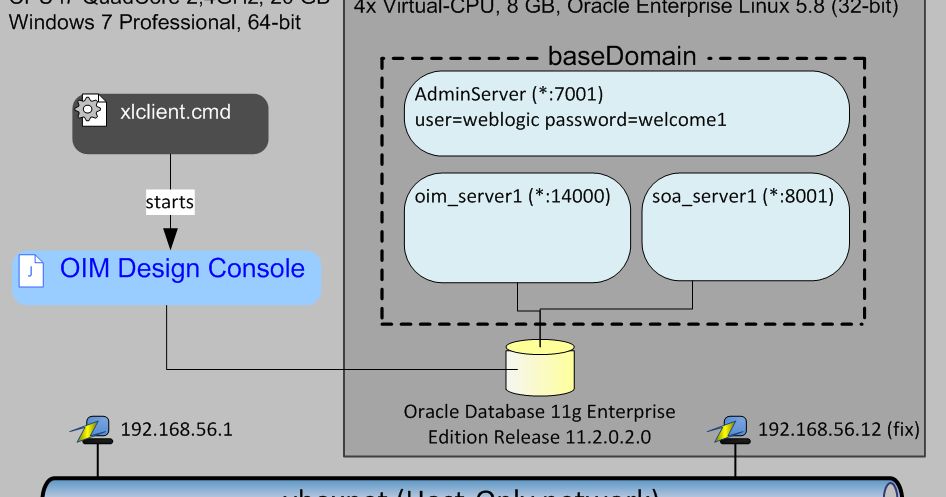Click the baseDomain title label

(622, 56)
